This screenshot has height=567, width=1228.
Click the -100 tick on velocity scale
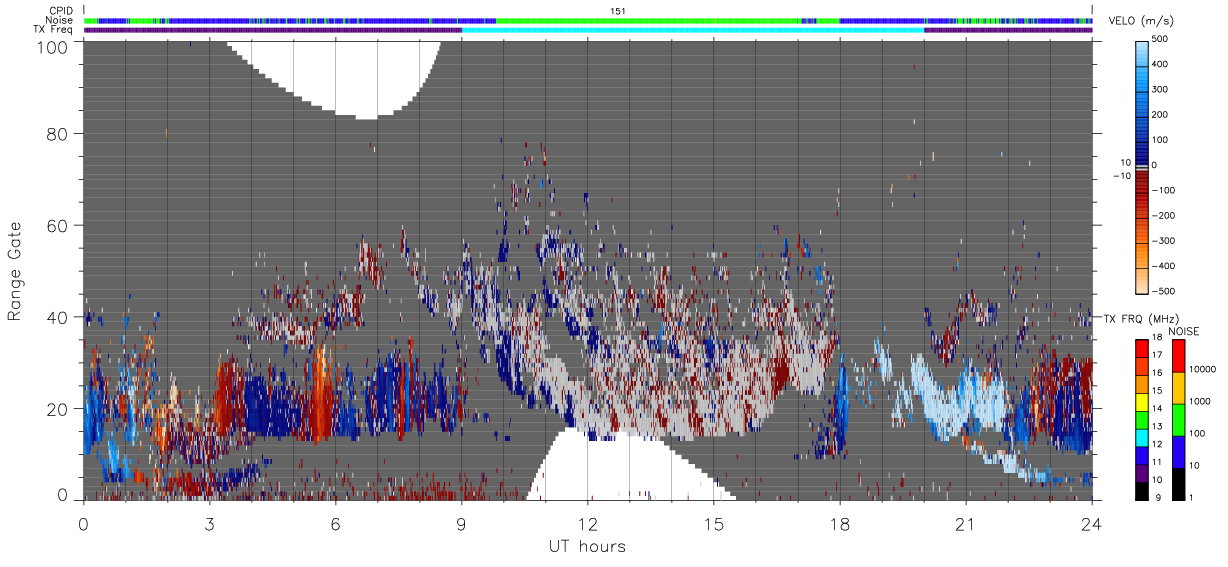[x=1165, y=191]
